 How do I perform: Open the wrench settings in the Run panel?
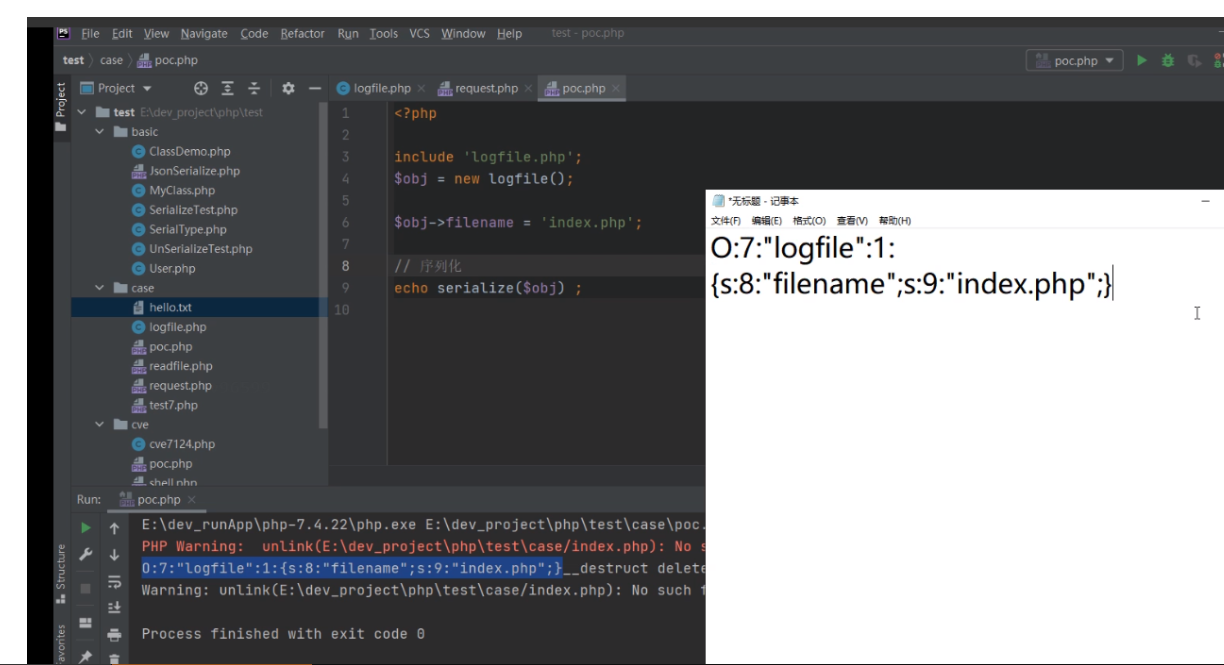point(86,554)
